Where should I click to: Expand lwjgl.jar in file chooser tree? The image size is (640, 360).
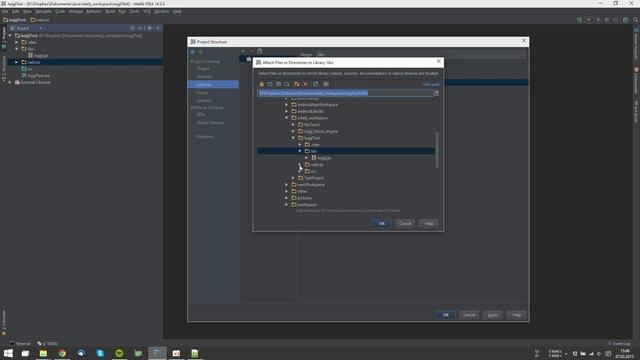coord(307,158)
